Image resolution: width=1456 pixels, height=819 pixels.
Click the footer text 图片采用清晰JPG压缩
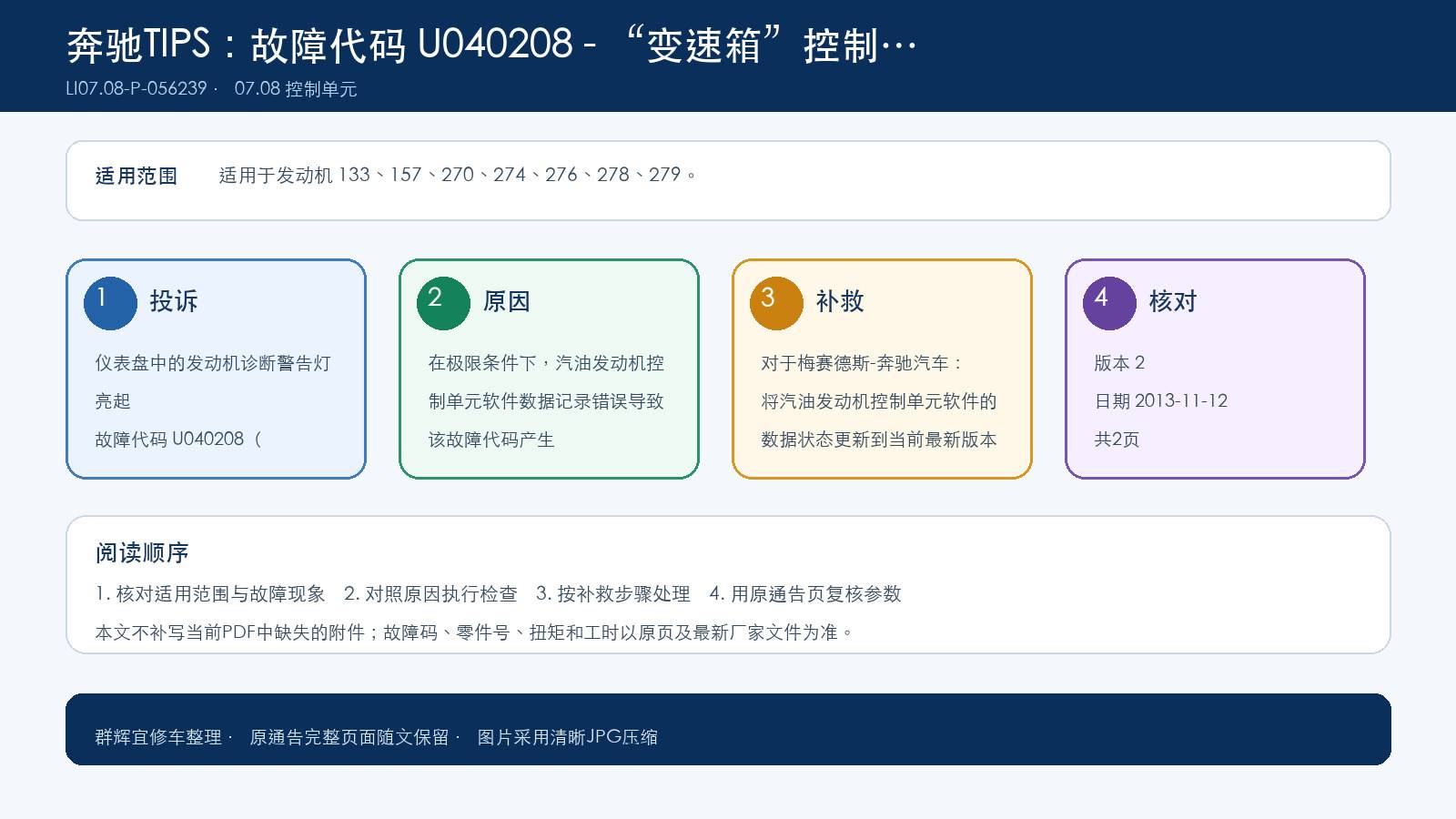568,737
